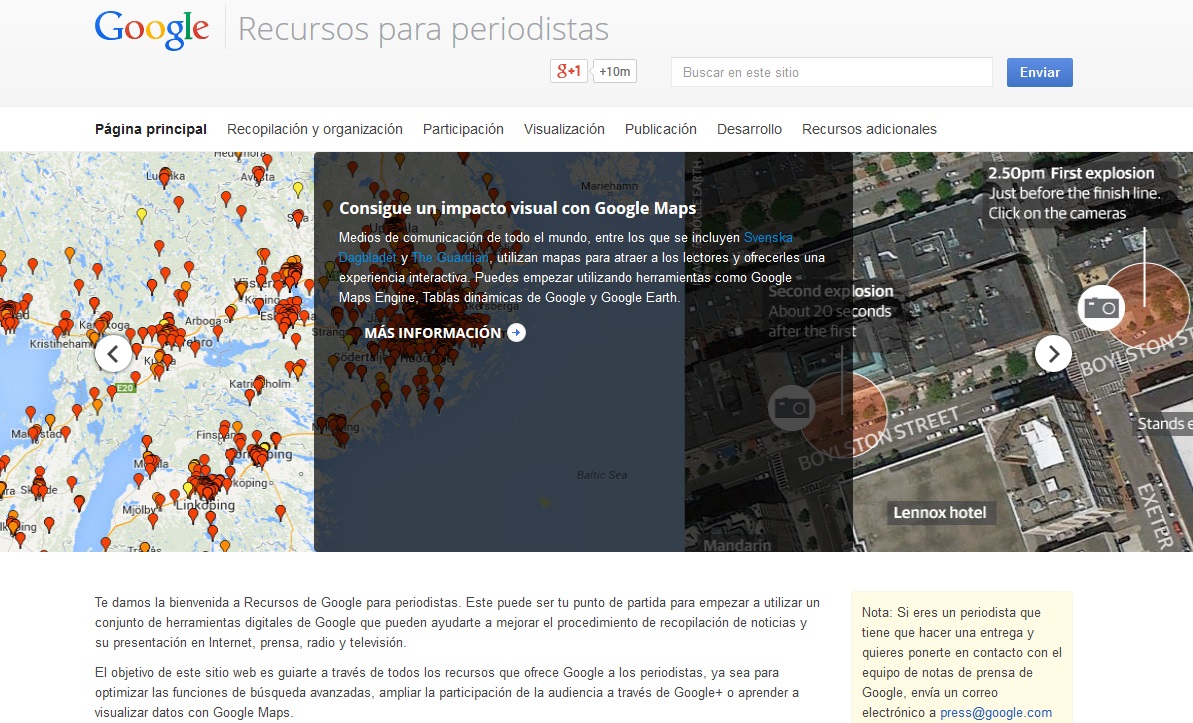Click the yellow 'Nota' notice box text
This screenshot has width=1193, height=723.
pos(962,662)
